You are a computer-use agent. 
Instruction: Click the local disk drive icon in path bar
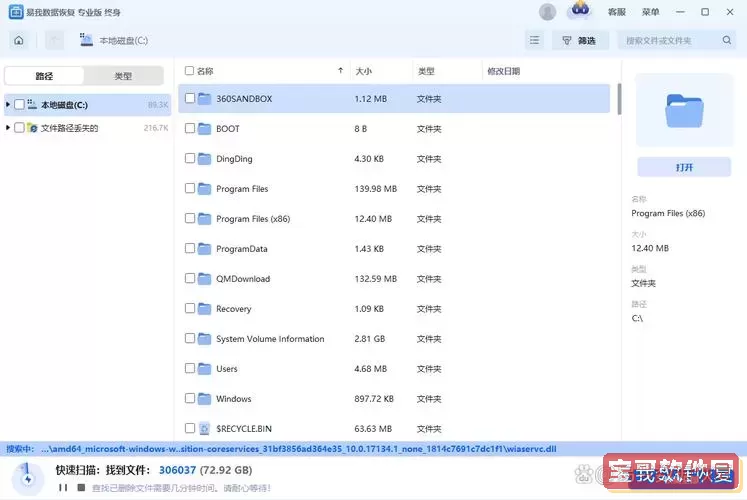click(x=86, y=40)
